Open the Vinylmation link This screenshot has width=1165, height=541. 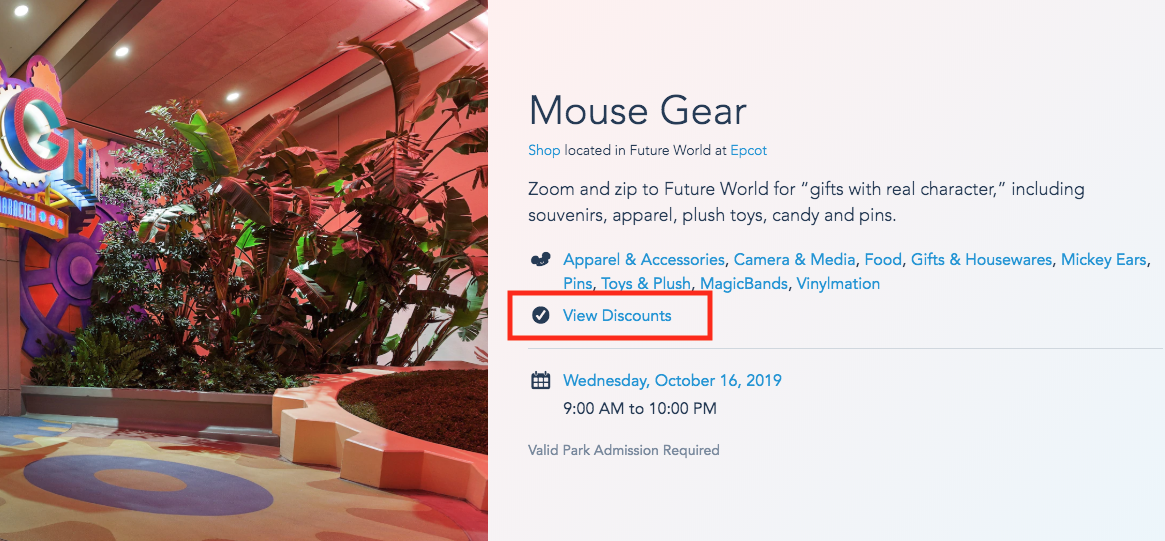click(838, 284)
